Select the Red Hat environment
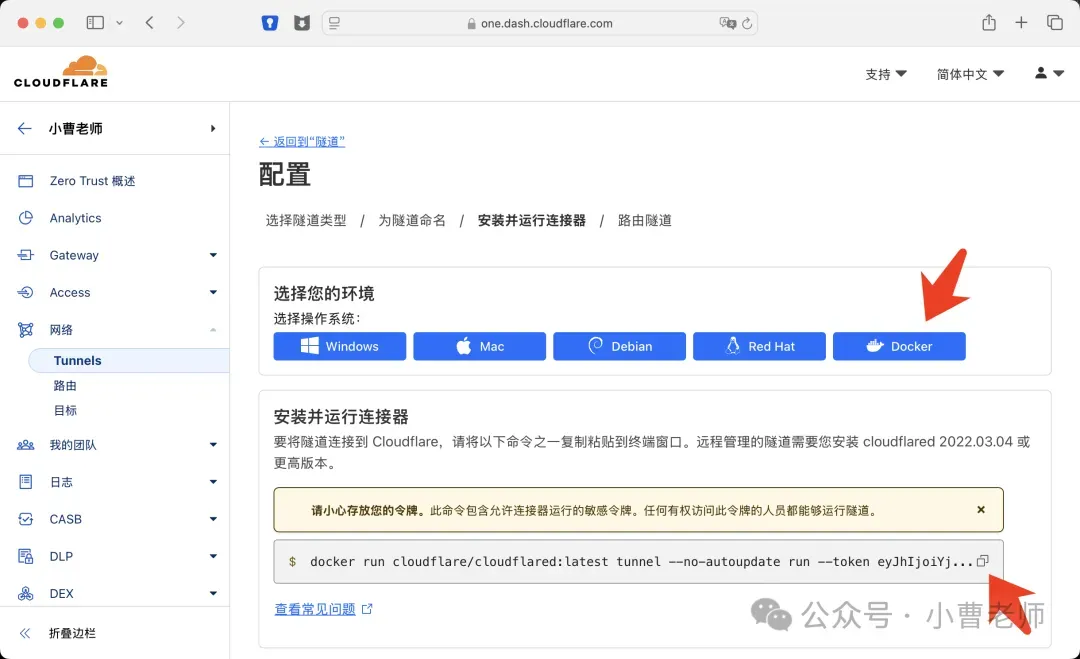The image size is (1080, 659). [759, 346]
